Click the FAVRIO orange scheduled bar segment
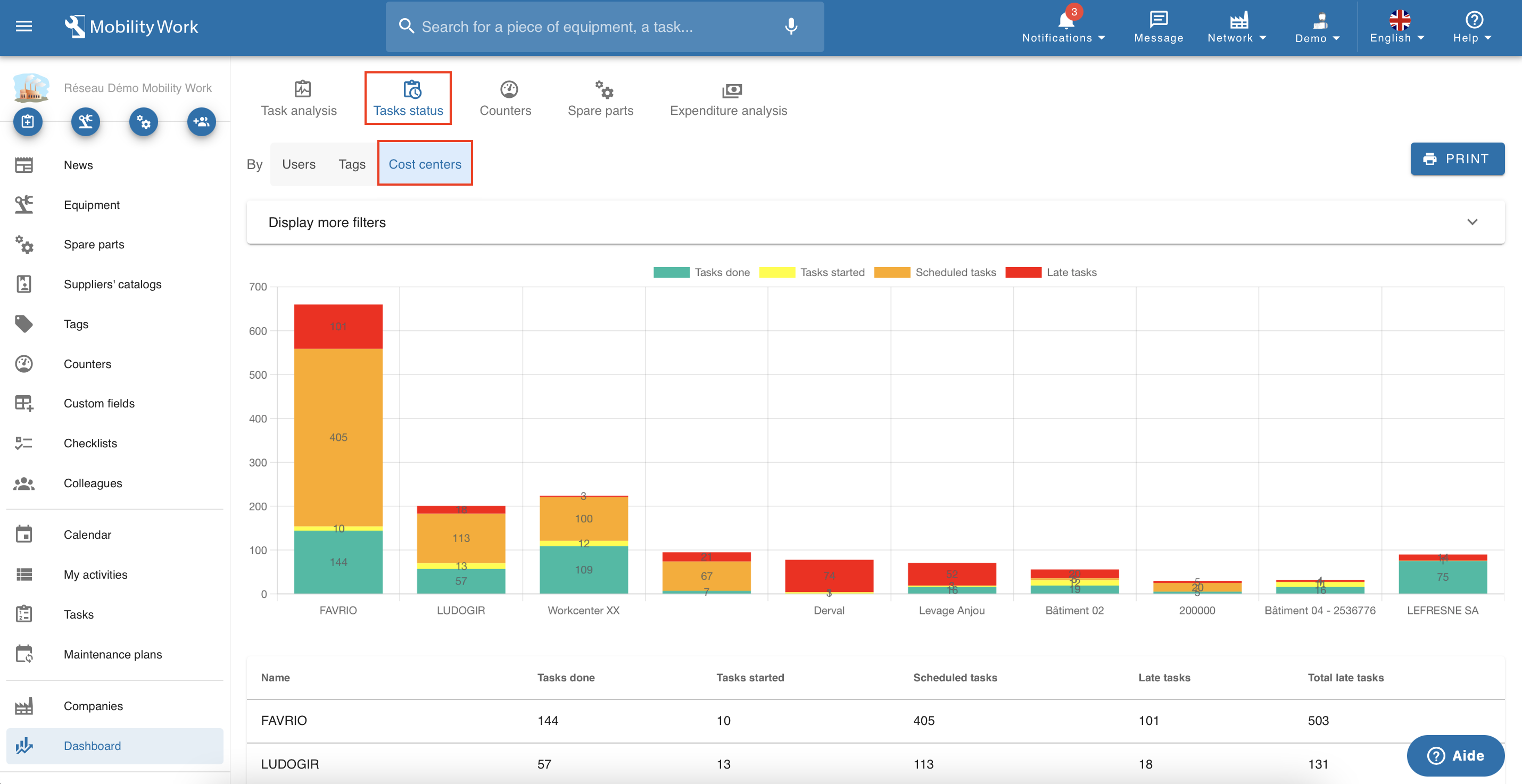Viewport: 1522px width, 784px height. click(338, 437)
